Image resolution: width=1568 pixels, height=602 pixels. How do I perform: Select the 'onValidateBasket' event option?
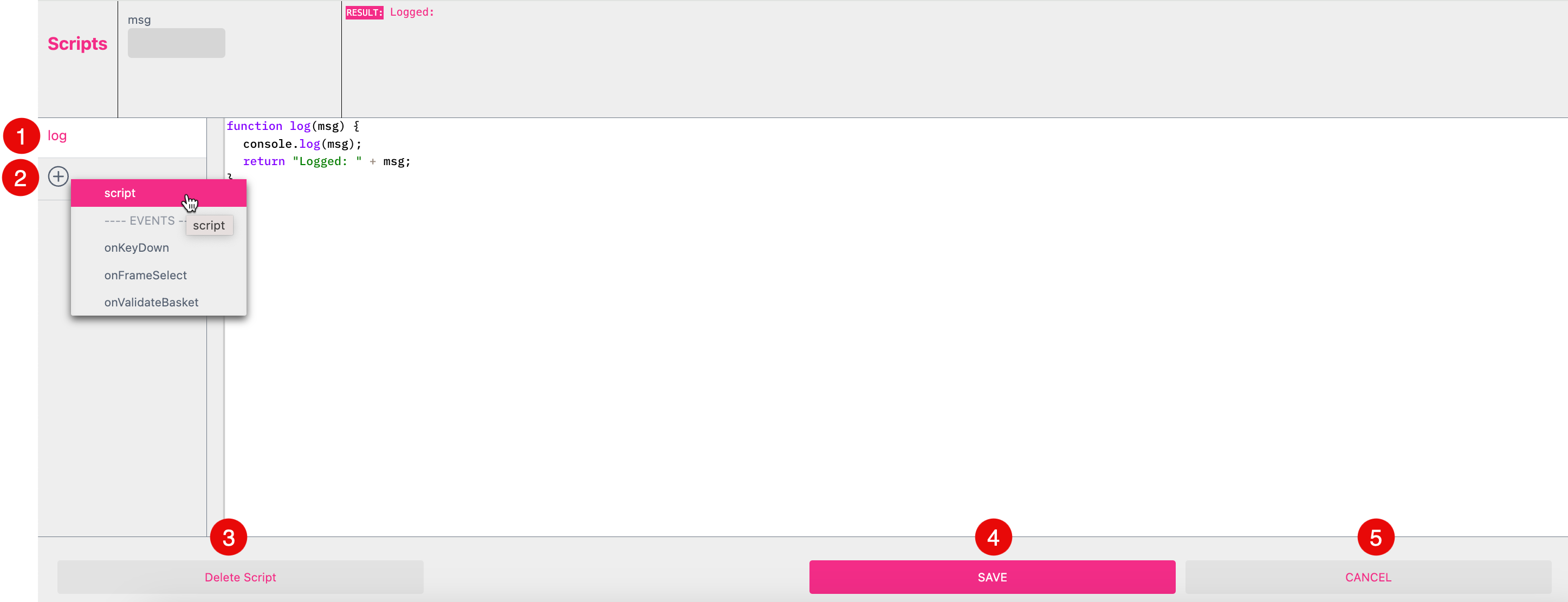pos(151,302)
